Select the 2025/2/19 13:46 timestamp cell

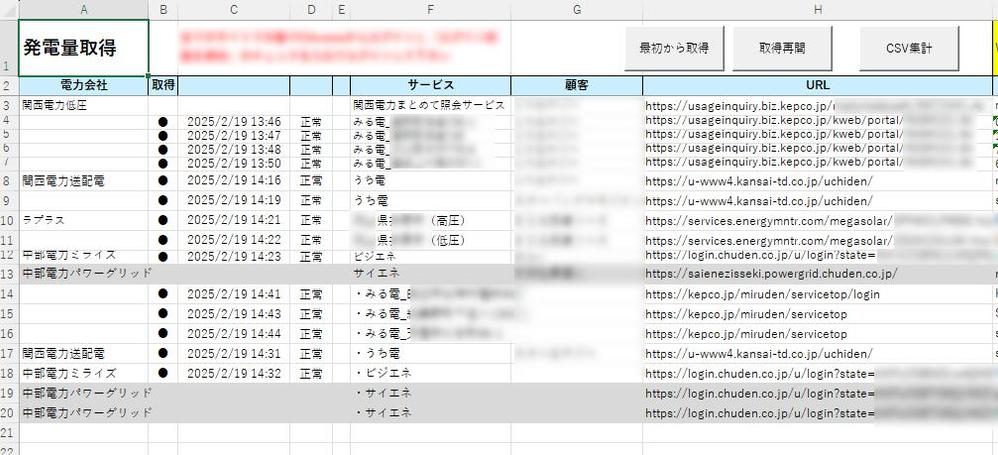point(234,122)
